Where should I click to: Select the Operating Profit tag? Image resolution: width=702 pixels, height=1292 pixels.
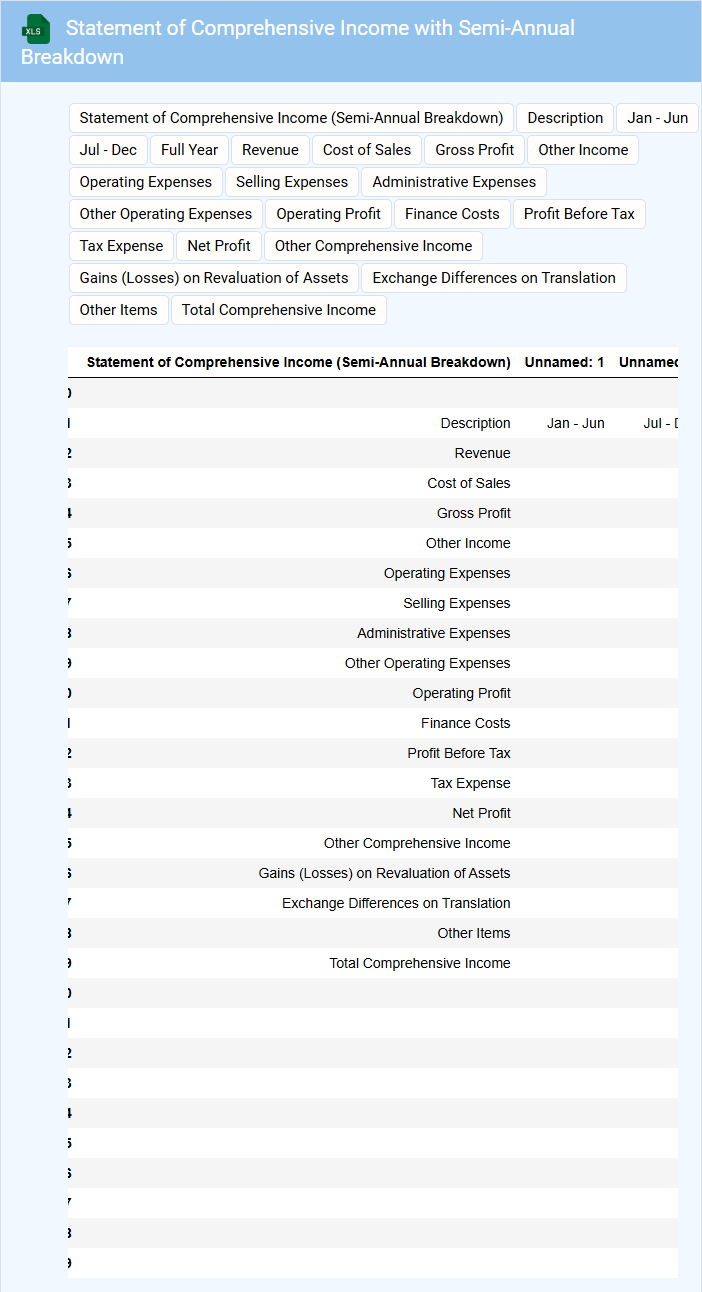tap(328, 214)
